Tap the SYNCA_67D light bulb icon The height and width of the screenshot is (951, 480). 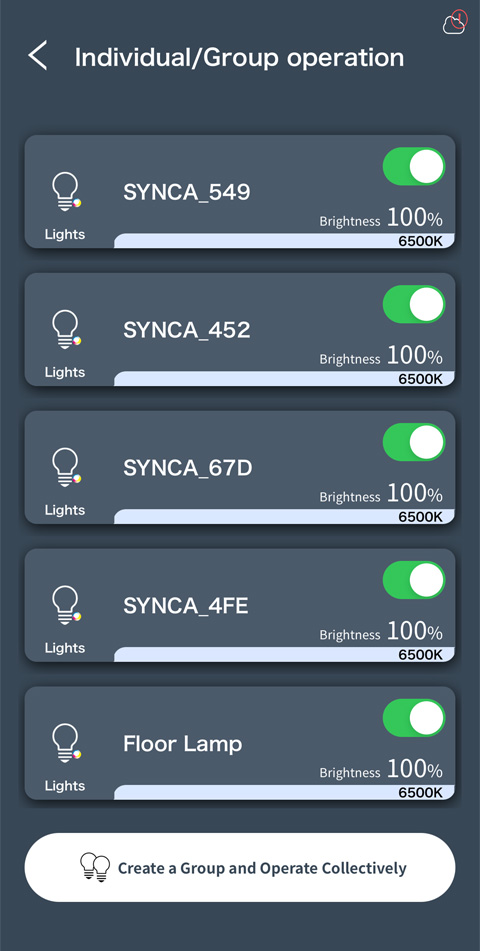pos(66,467)
